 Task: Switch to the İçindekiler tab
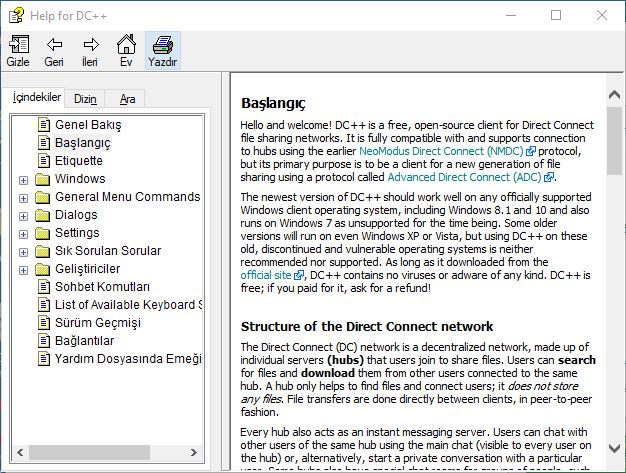click(x=36, y=97)
